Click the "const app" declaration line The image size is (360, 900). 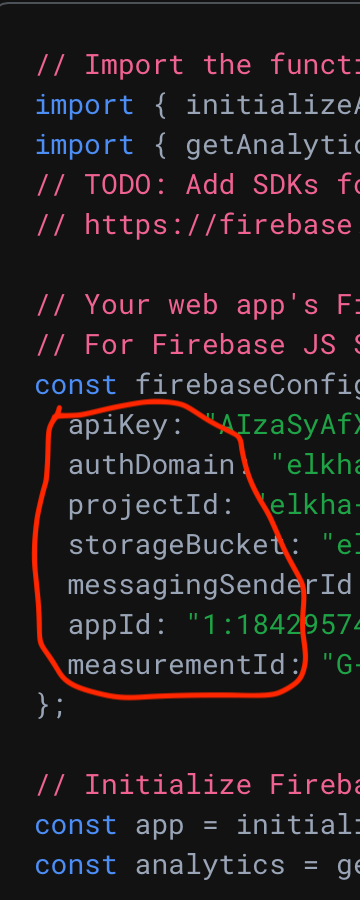[198, 825]
